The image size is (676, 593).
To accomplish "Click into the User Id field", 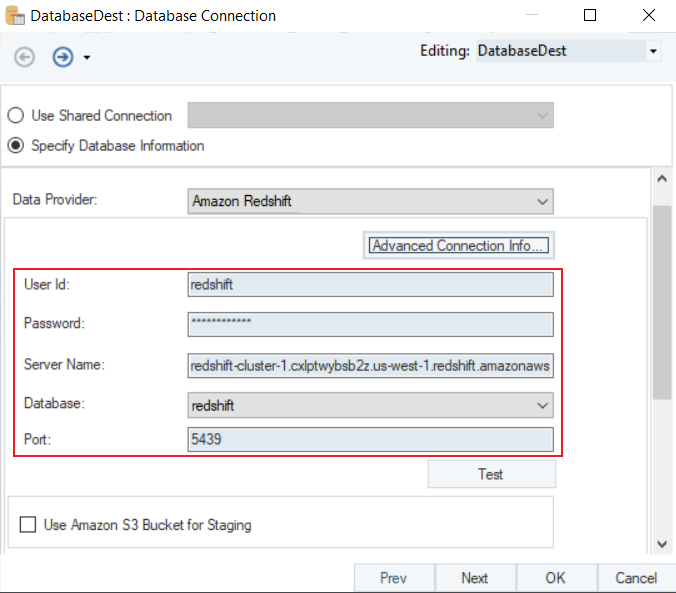I will pos(370,285).
